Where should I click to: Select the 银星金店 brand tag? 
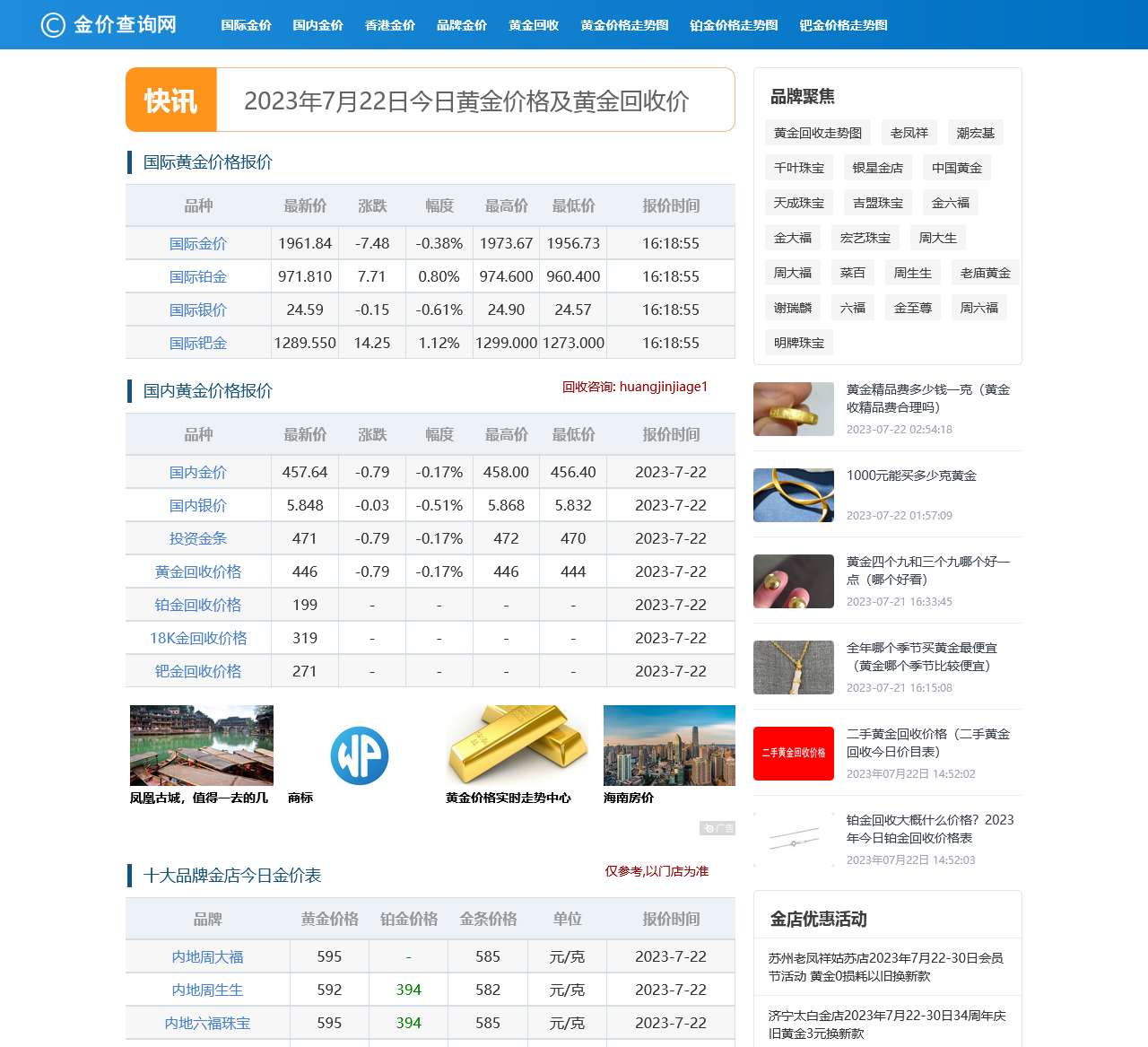click(878, 168)
